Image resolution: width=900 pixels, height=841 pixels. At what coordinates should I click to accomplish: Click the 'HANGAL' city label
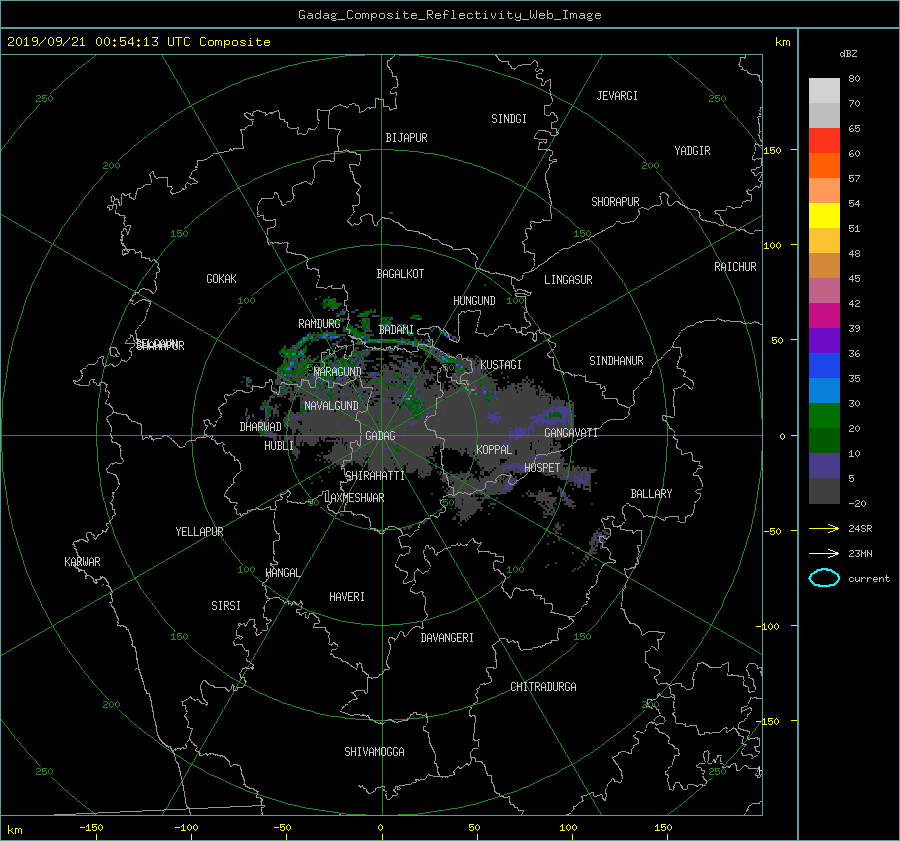coord(282,573)
